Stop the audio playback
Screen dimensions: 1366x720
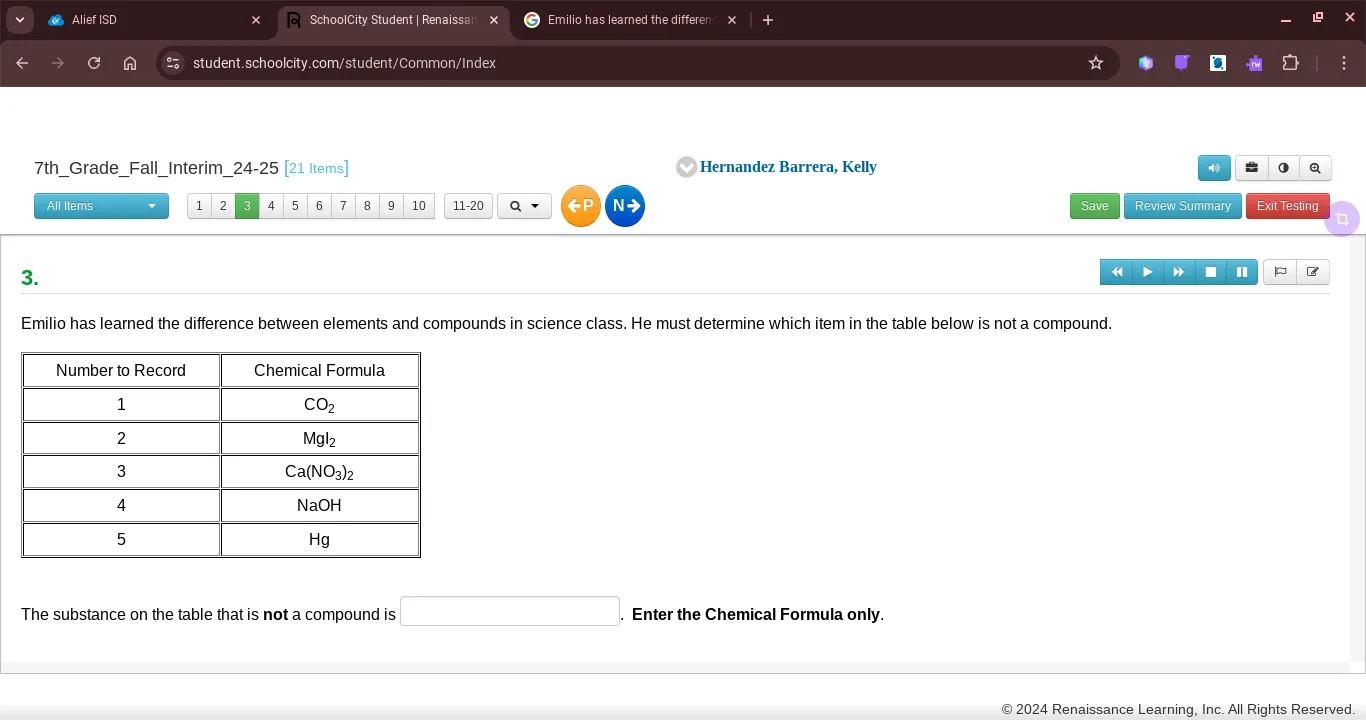click(x=1210, y=272)
